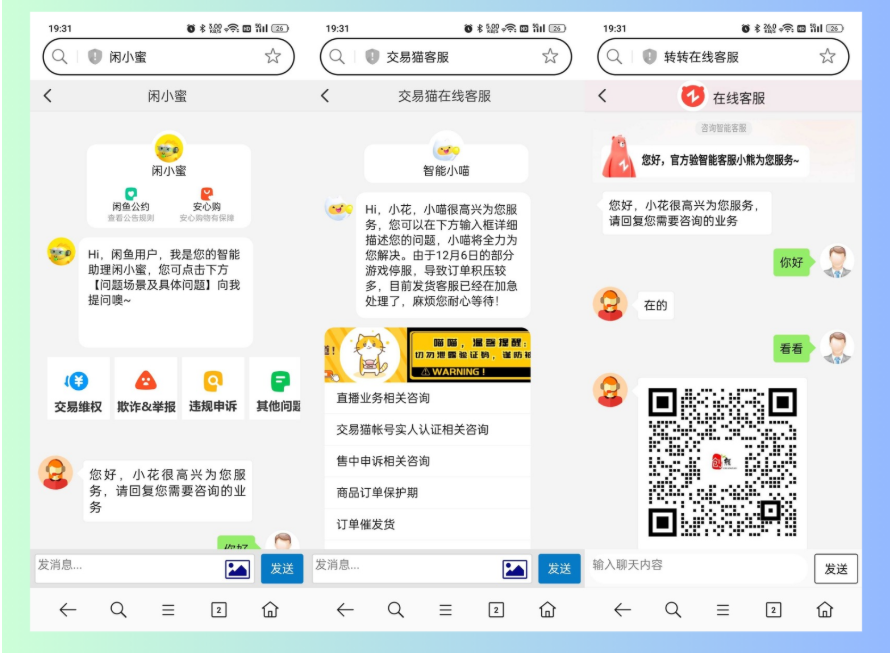Go back from the 交易猫在线客服 page
This screenshot has height=653, width=890.
324,96
